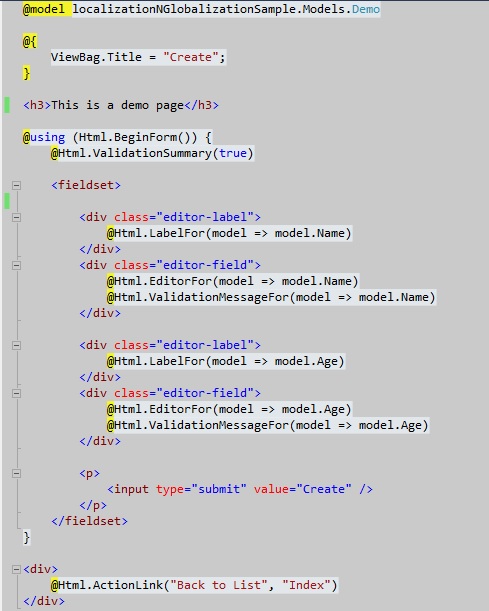Viewport: 489px width, 611px height.
Task: Place cursor in ViewBag.Title assignment
Action: tap(138, 57)
